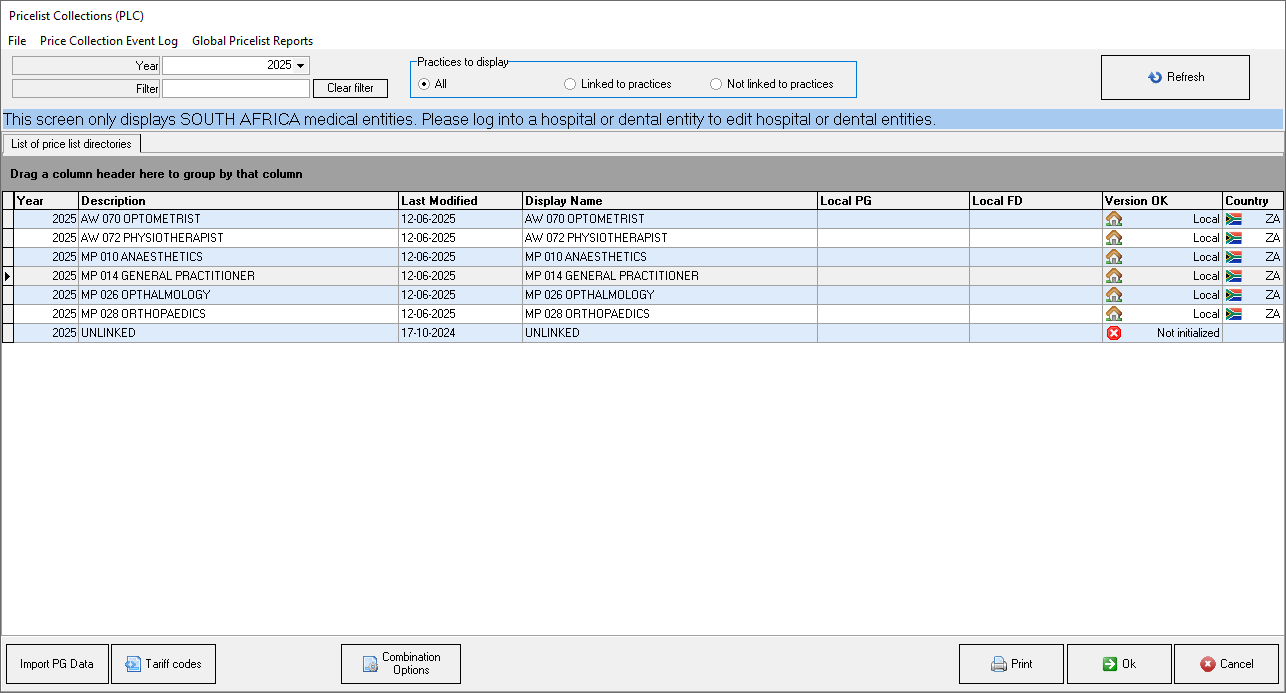Click the house icon in MP 010 ANAESTHETICS row
Screen dimensions: 1286x693
(1113, 257)
